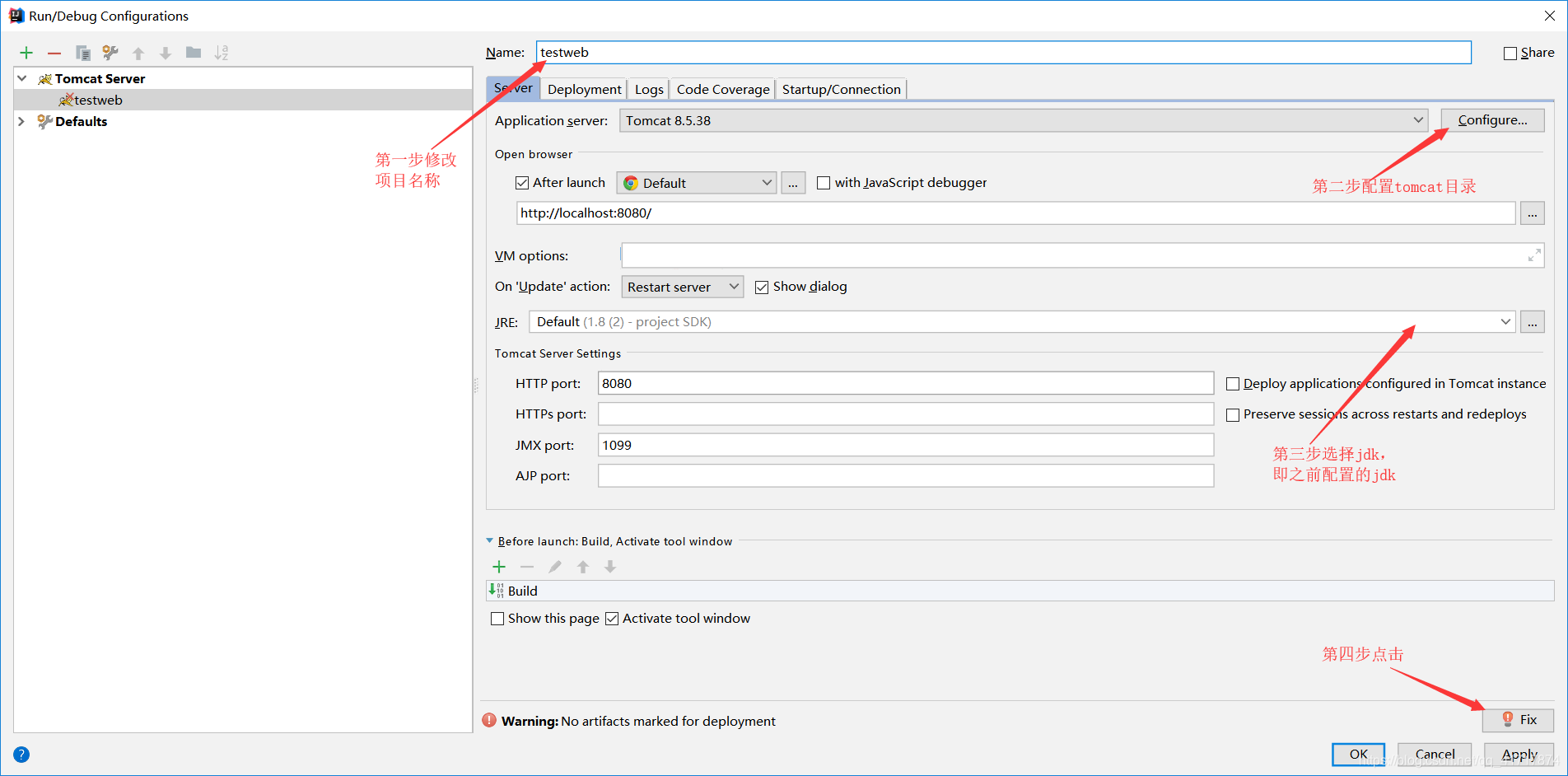Screen dimensions: 1568x776
Task: Remove before-launch task minus icon
Action: (x=527, y=567)
